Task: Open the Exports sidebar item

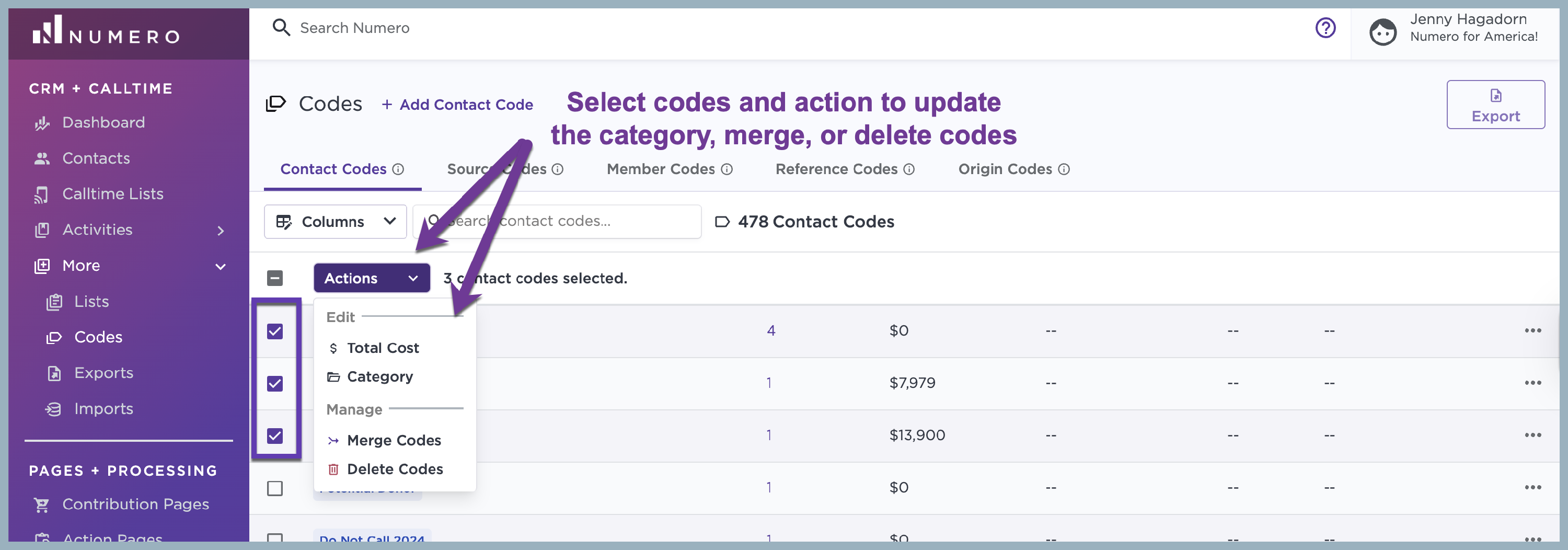Action: click(103, 373)
